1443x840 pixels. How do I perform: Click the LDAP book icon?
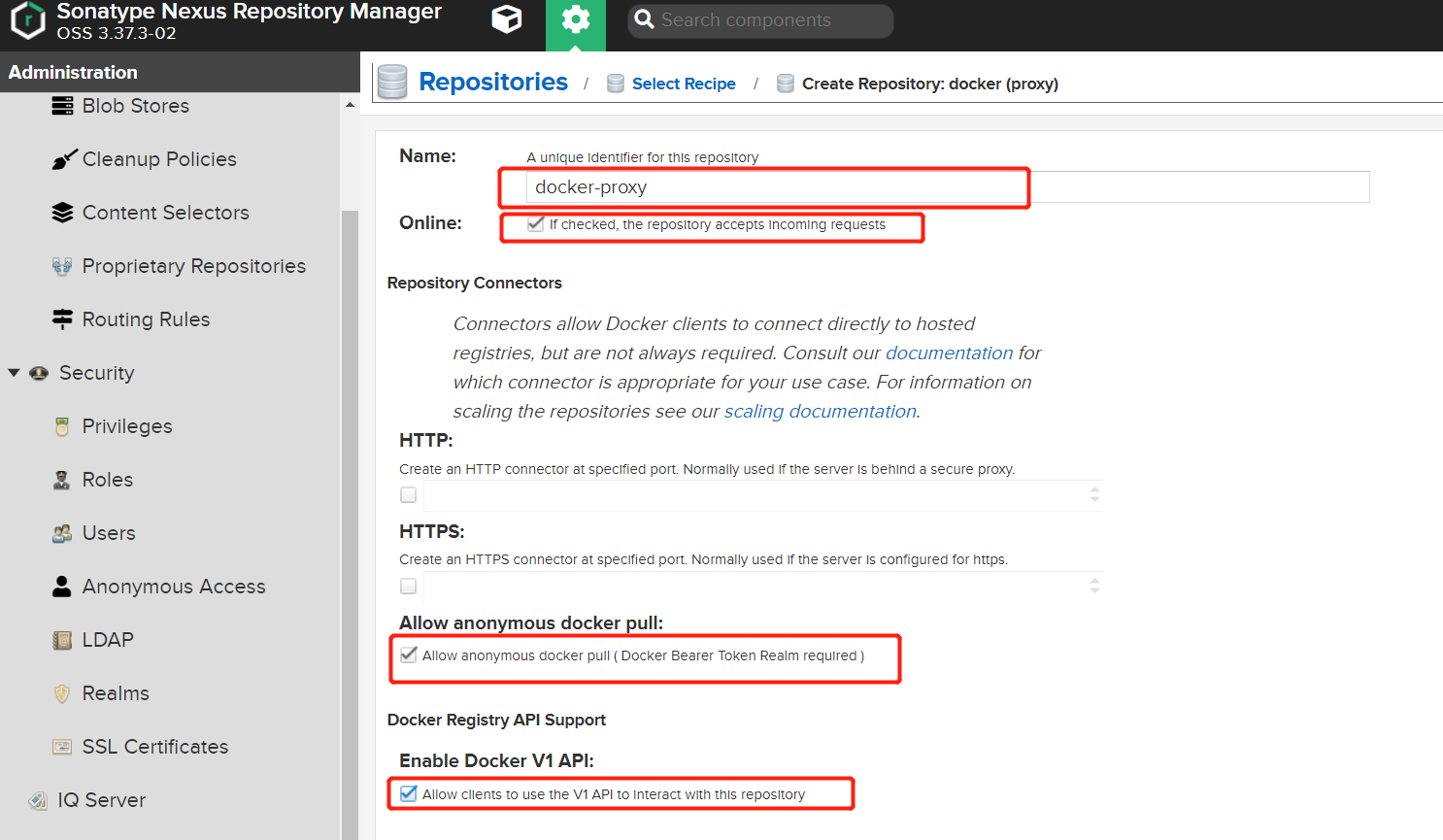[x=62, y=640]
